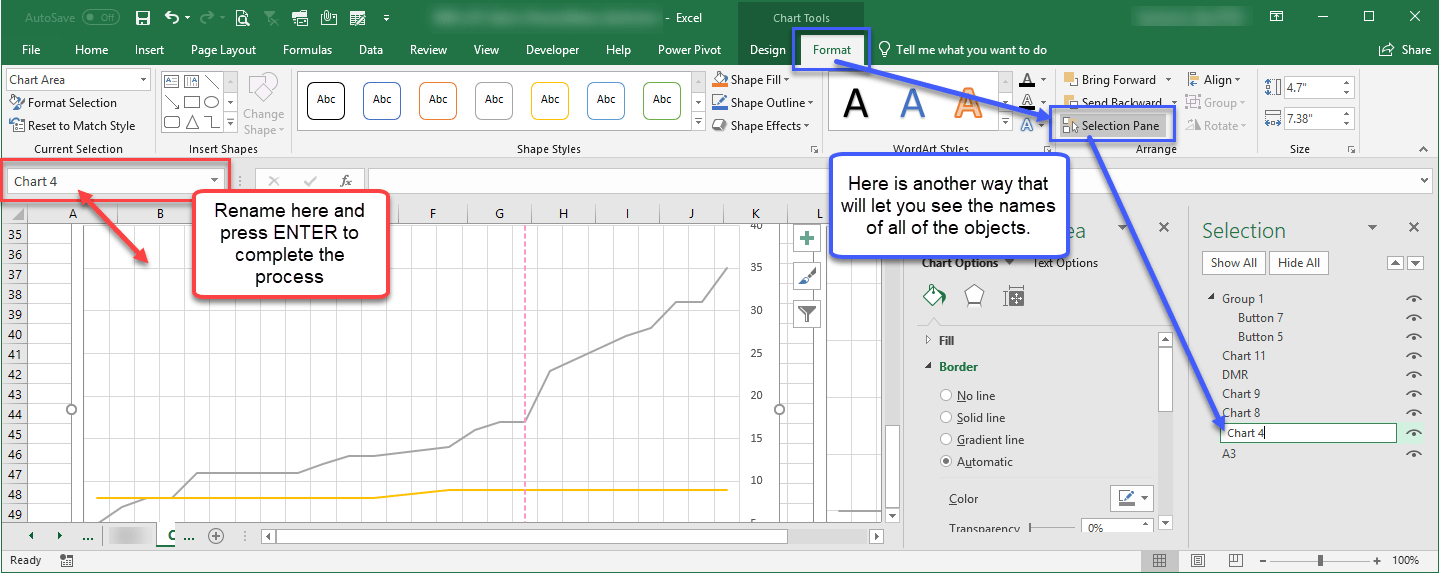
Task: Undo the last action
Action: [x=172, y=18]
